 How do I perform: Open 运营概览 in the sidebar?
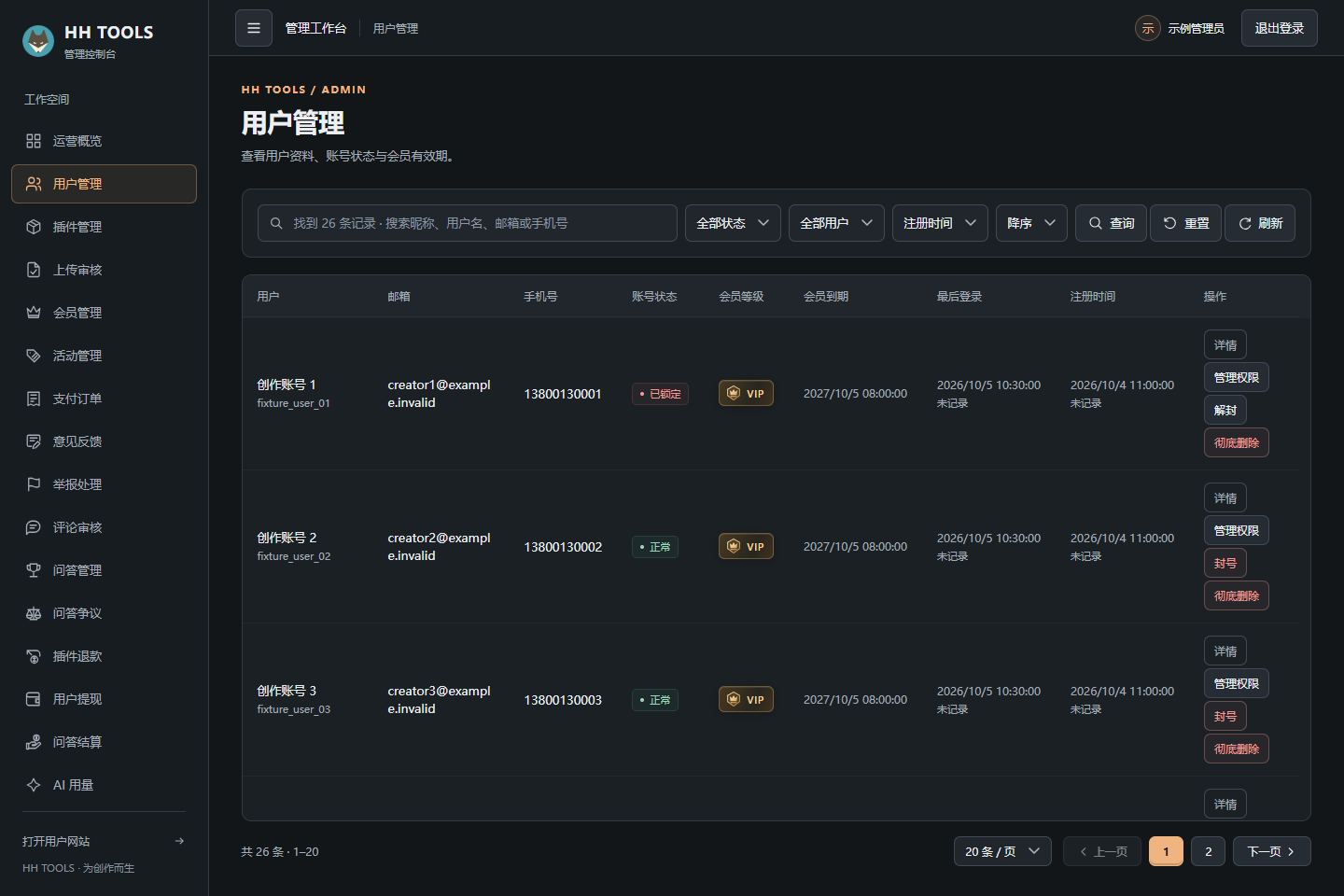[104, 141]
